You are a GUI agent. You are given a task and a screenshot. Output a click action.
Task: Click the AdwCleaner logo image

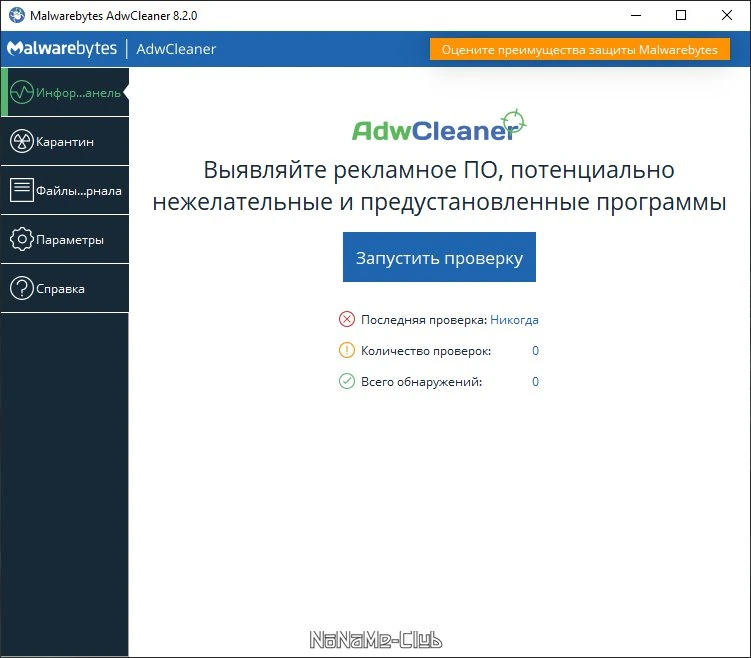click(x=439, y=126)
